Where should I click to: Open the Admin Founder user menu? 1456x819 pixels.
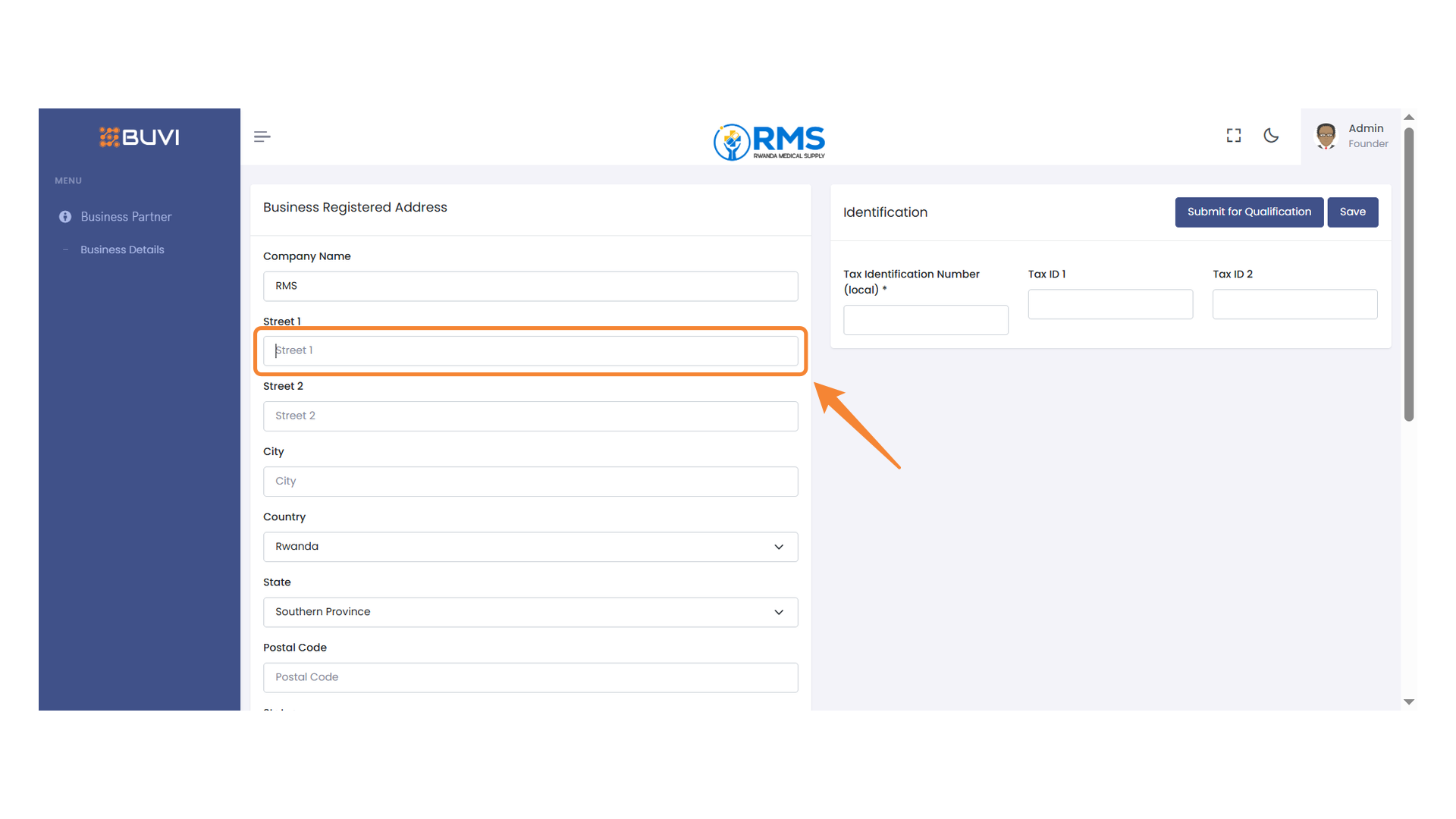point(1367,136)
